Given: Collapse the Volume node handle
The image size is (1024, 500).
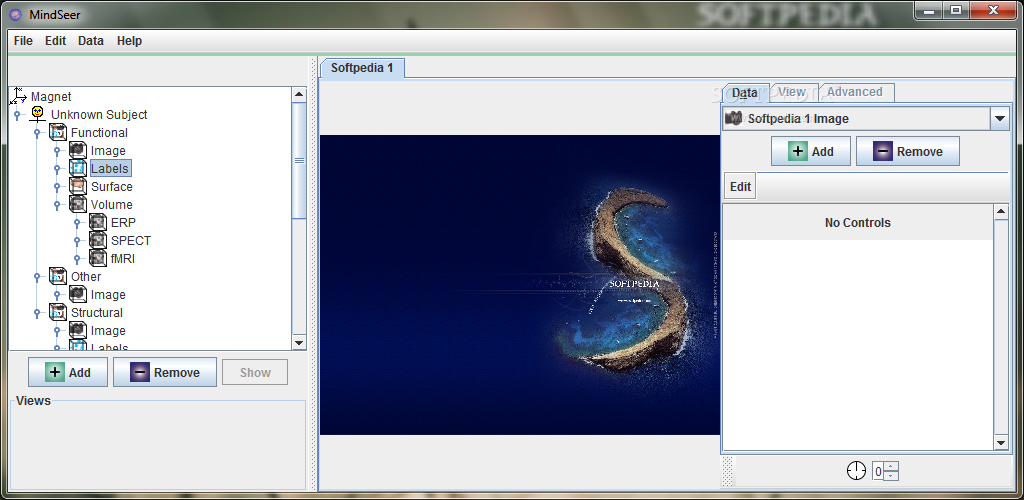Looking at the screenshot, I should [57, 205].
